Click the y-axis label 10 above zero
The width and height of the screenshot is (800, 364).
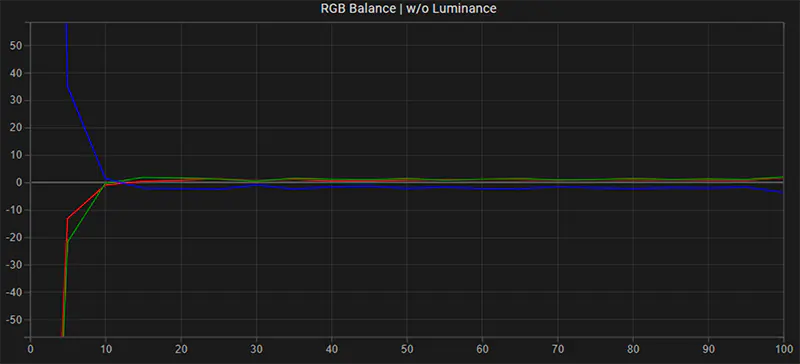[15, 155]
